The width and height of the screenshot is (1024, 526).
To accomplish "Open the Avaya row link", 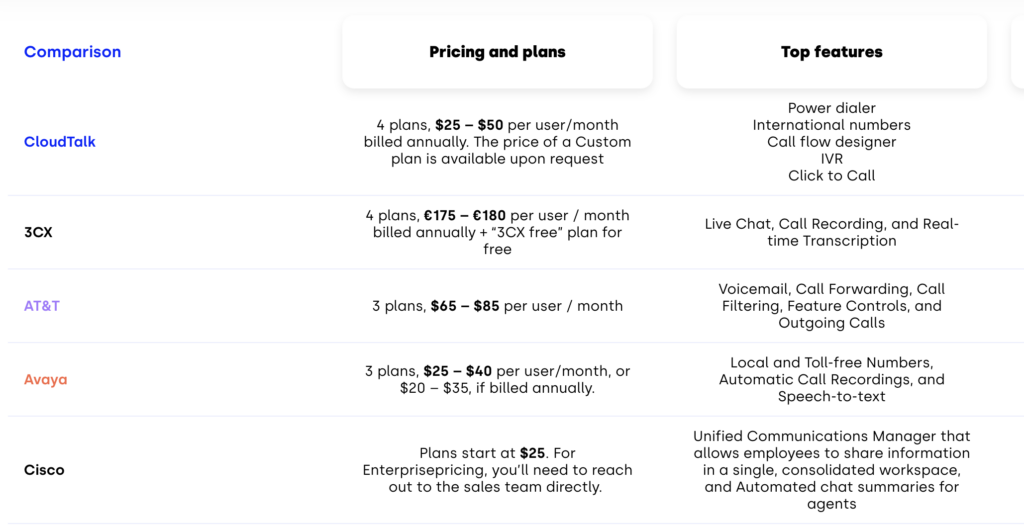I will [45, 380].
